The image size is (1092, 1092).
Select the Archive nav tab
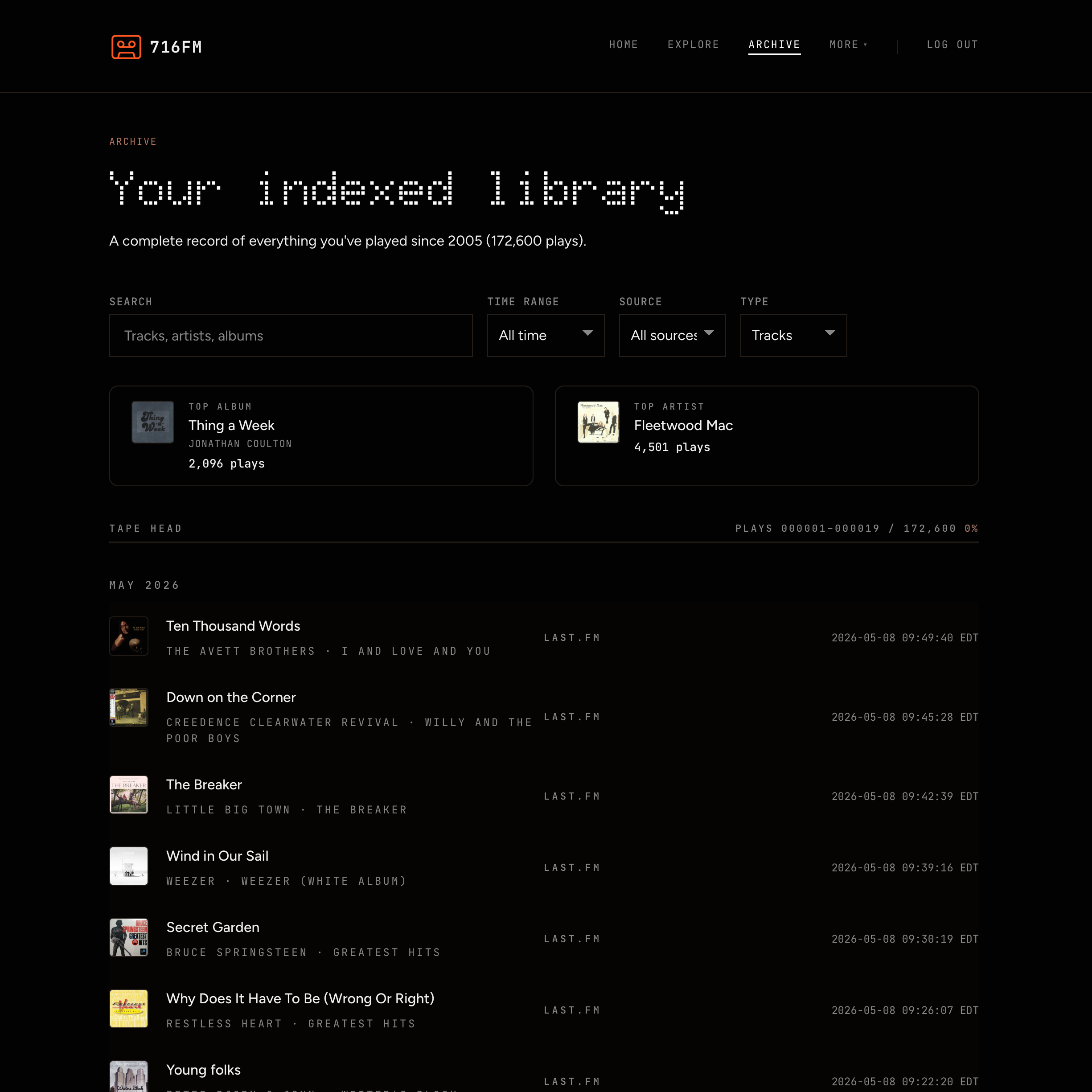774,45
